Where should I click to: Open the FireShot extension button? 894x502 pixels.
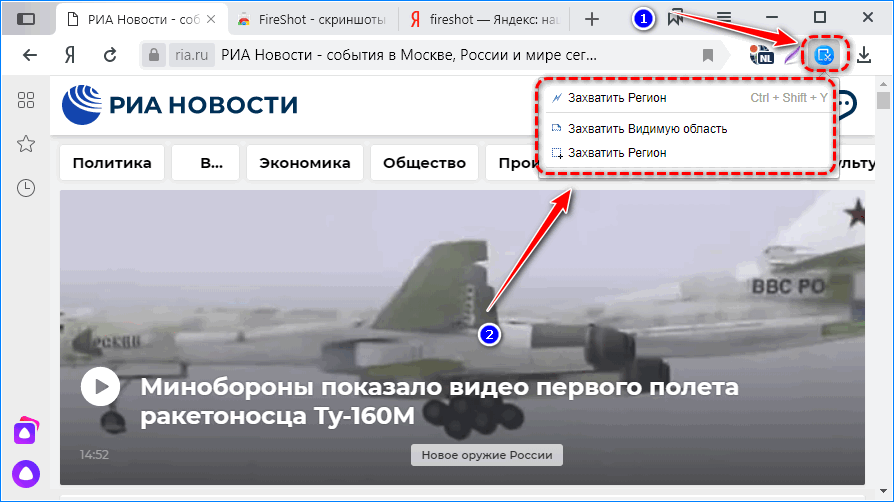pos(824,55)
